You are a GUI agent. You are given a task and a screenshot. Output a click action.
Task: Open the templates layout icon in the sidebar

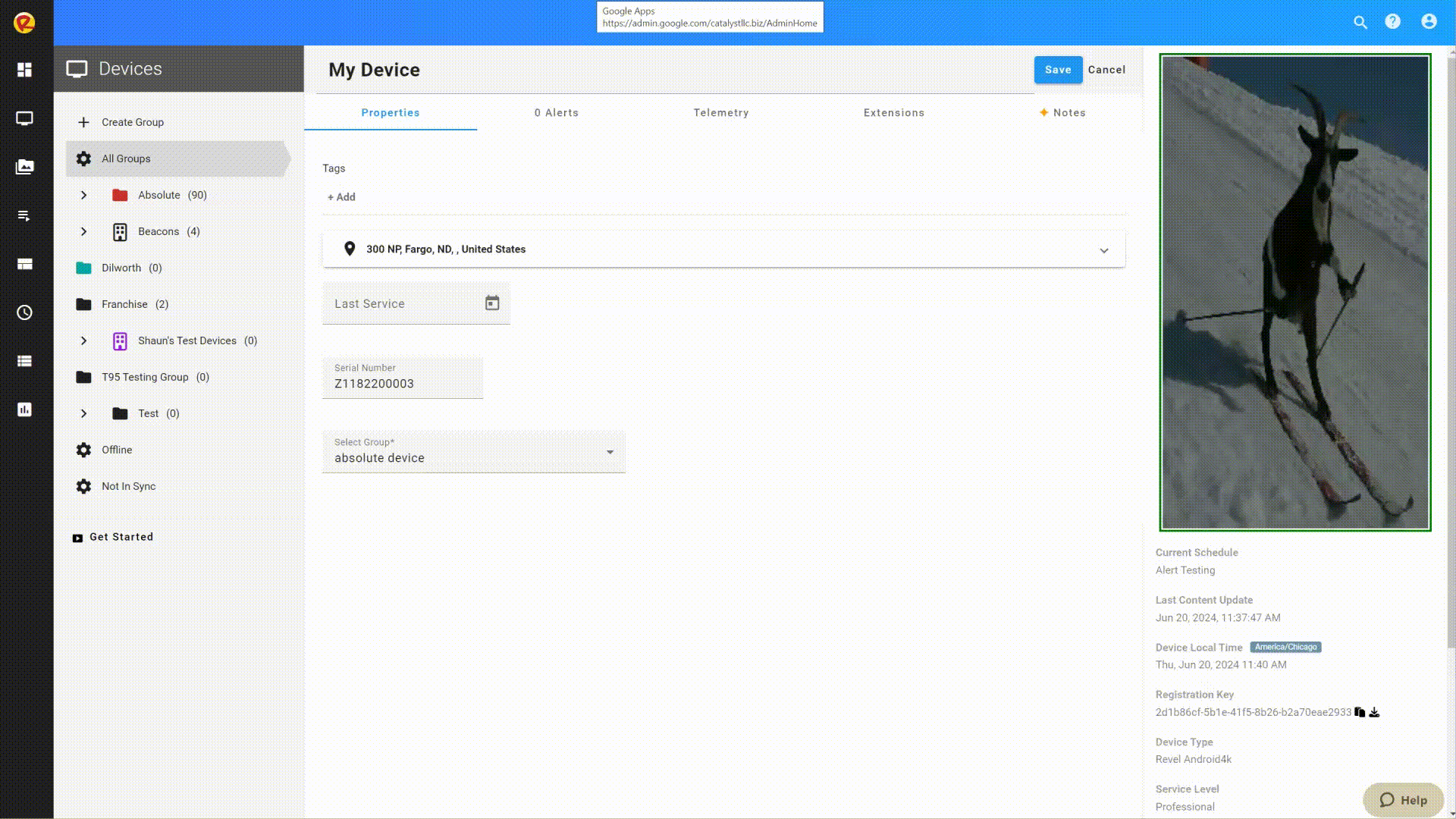[24, 264]
